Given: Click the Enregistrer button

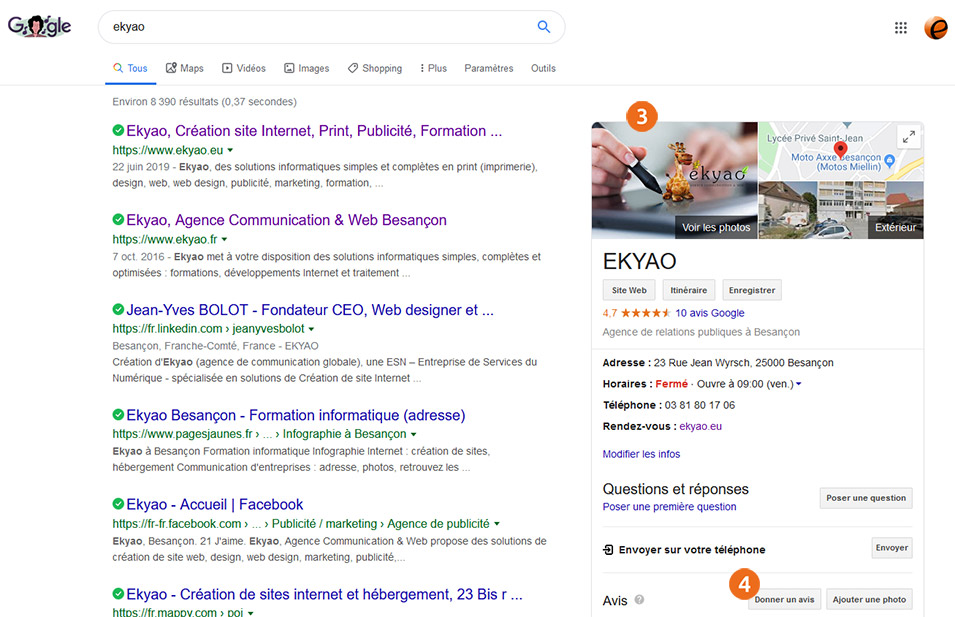Looking at the screenshot, I should 752,290.
